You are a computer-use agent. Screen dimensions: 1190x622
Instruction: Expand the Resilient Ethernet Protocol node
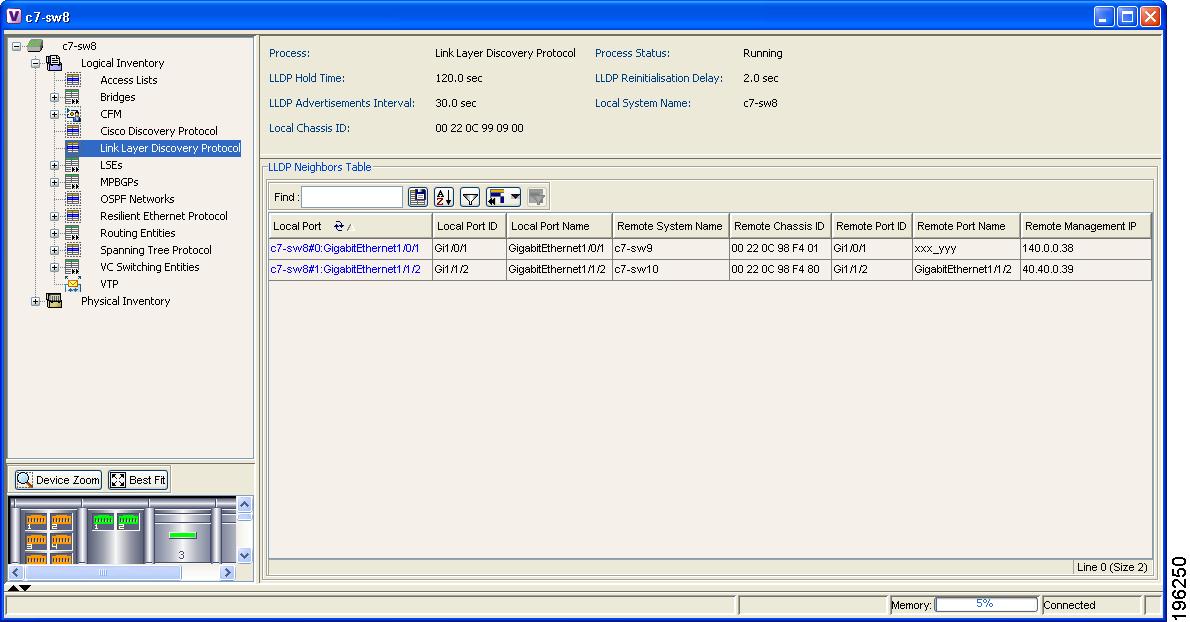(x=55, y=216)
